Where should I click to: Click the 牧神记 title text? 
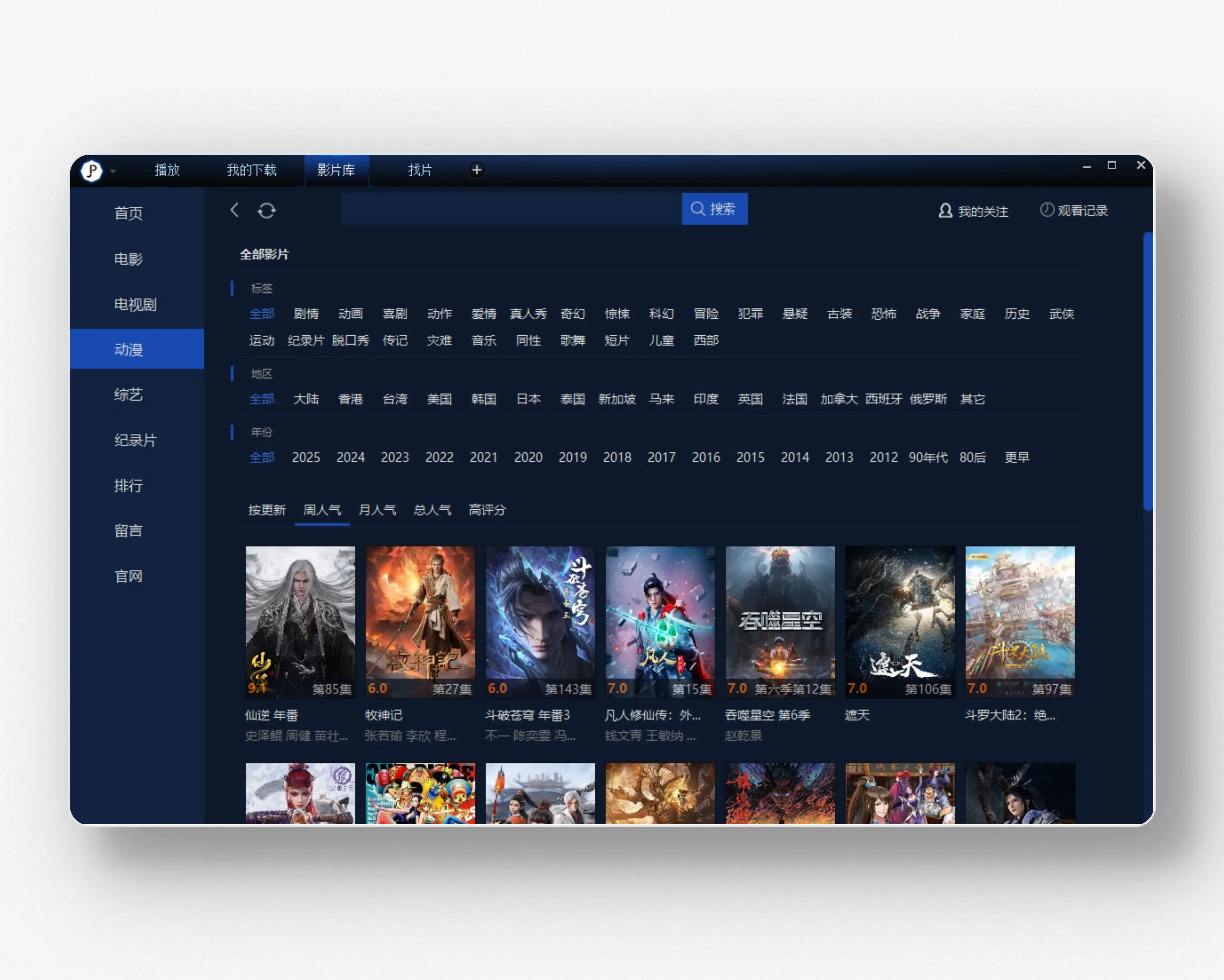point(384,715)
